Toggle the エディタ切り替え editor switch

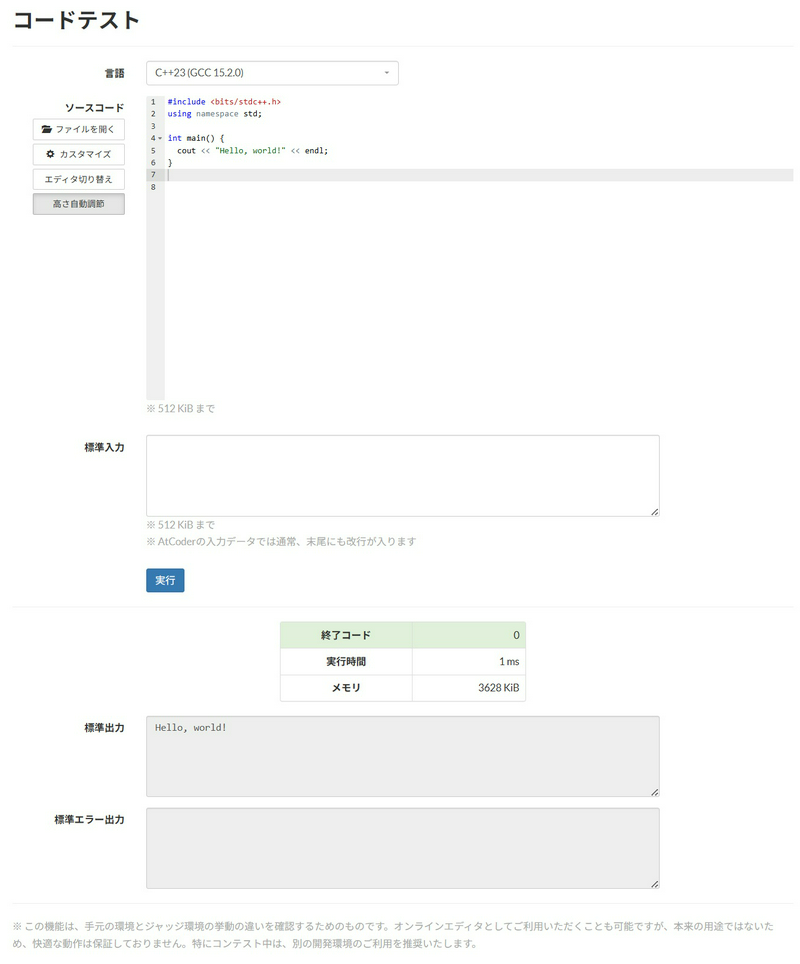click(x=78, y=179)
